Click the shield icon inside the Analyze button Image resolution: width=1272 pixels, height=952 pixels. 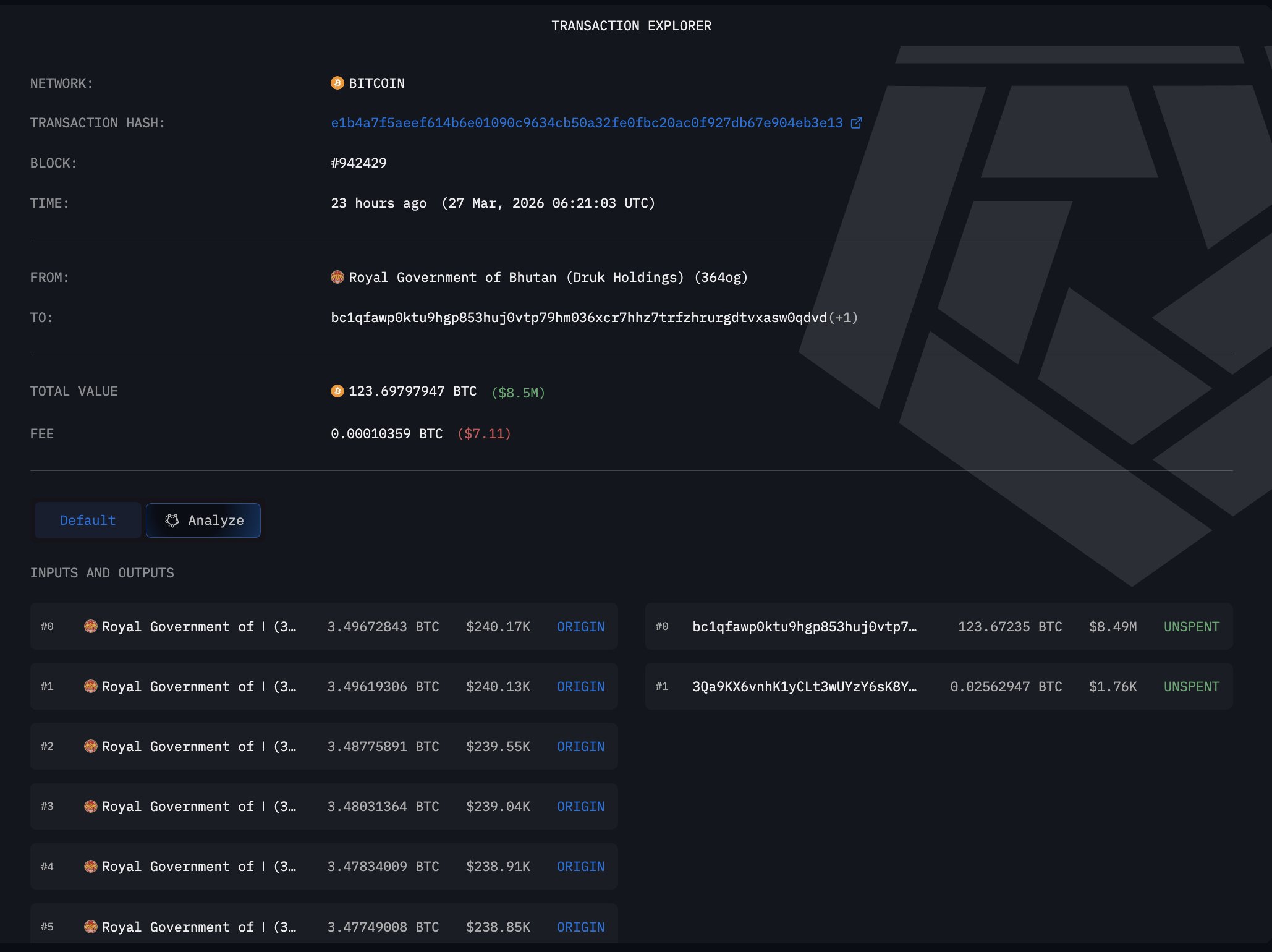(x=172, y=521)
